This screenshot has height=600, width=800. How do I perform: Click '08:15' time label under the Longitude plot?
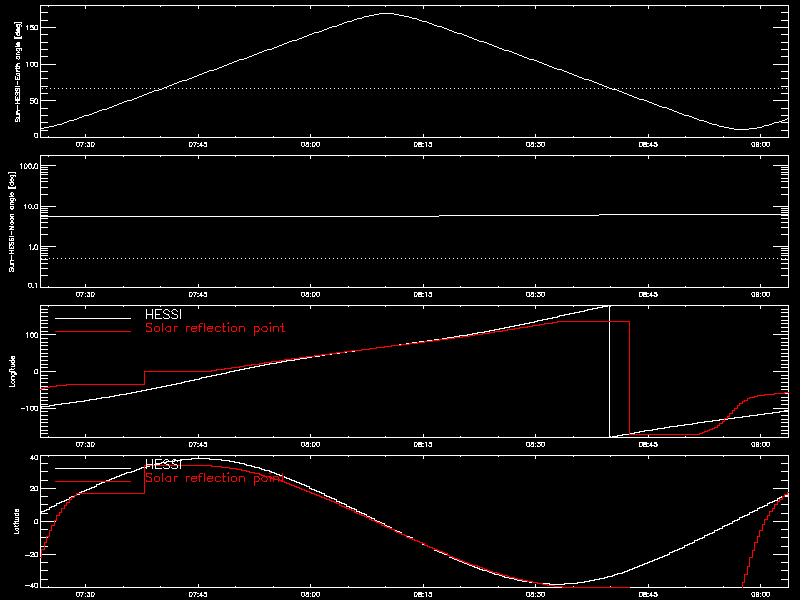423,444
